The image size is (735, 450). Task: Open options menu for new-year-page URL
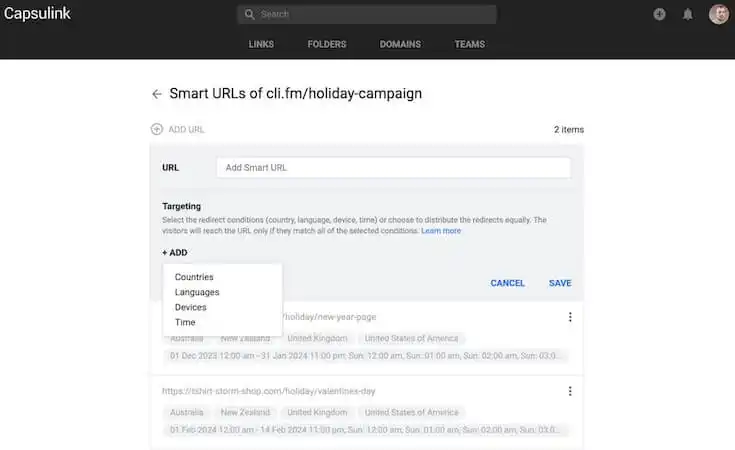click(x=570, y=317)
